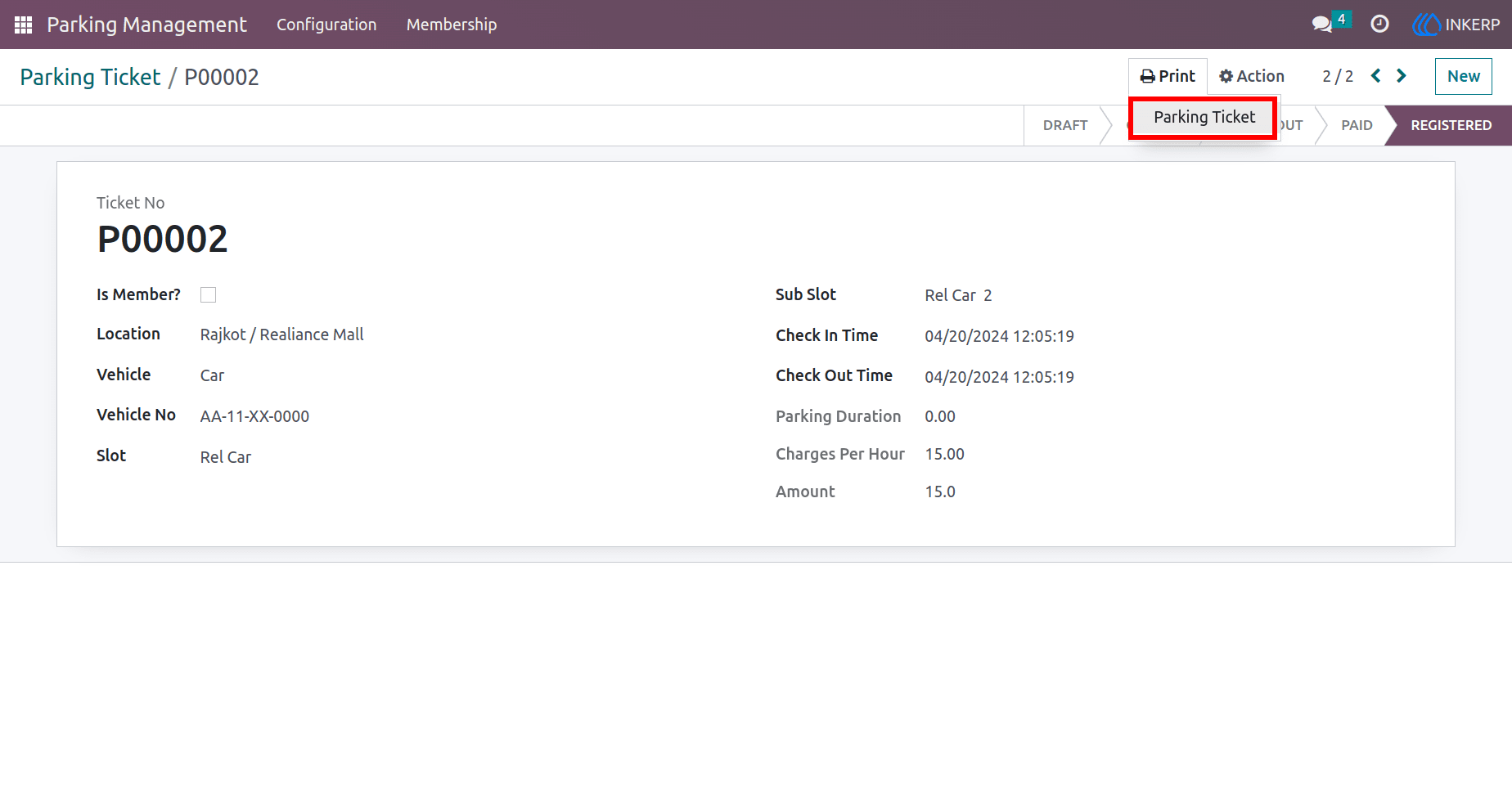This screenshot has height=790, width=1512.
Task: Open the conversations chat icon
Action: pyautogui.click(x=1322, y=25)
